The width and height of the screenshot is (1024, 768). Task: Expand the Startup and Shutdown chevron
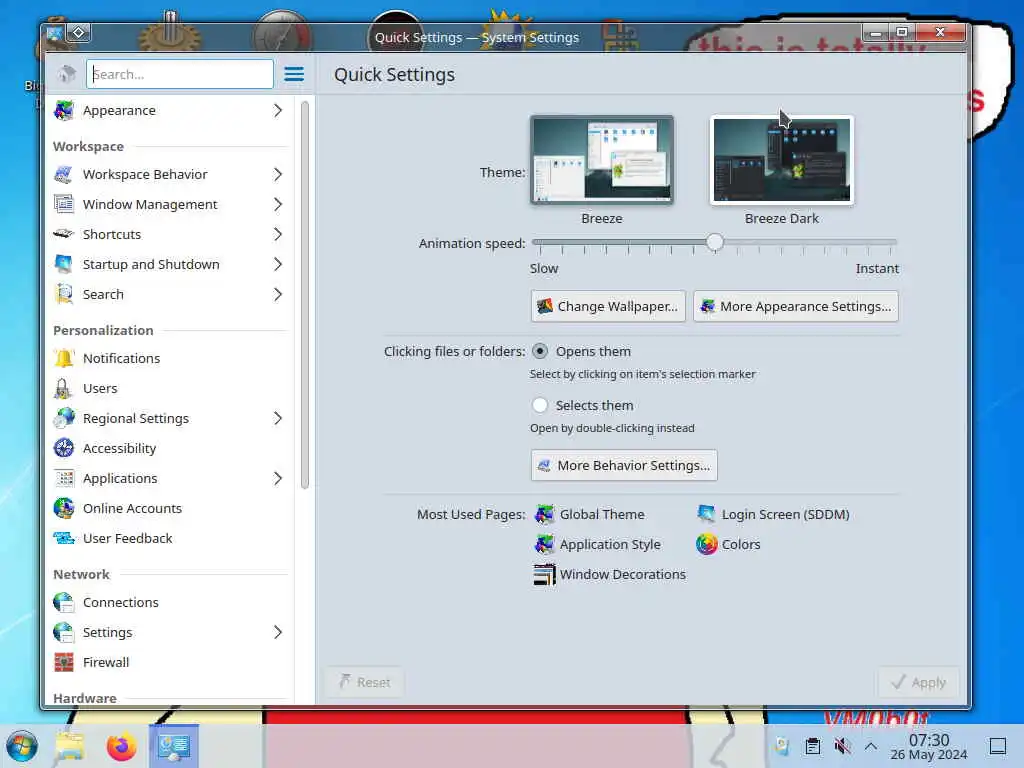tap(278, 264)
